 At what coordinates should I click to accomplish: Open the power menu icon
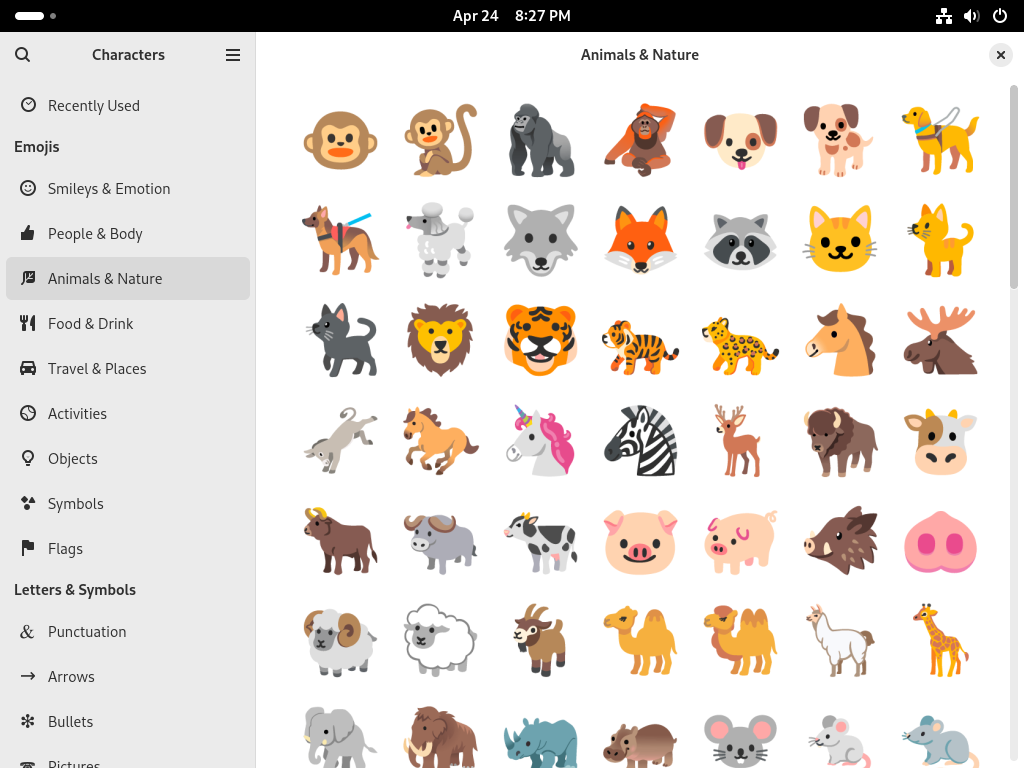[x=1000, y=16]
